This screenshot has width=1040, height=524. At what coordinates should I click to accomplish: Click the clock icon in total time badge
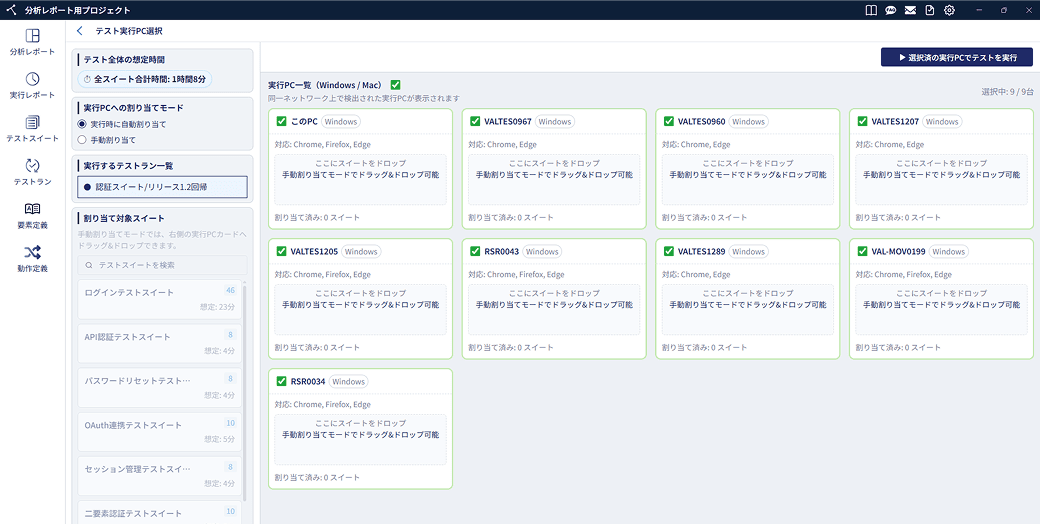coord(87,79)
